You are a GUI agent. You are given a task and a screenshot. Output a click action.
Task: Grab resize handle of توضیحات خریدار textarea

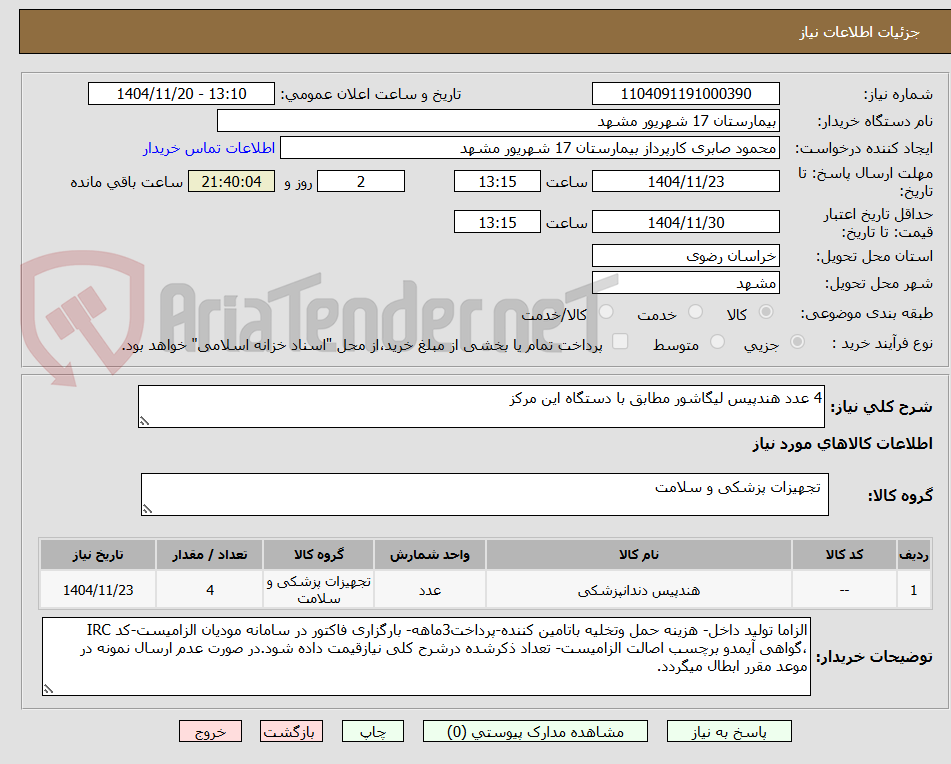tap(48, 689)
